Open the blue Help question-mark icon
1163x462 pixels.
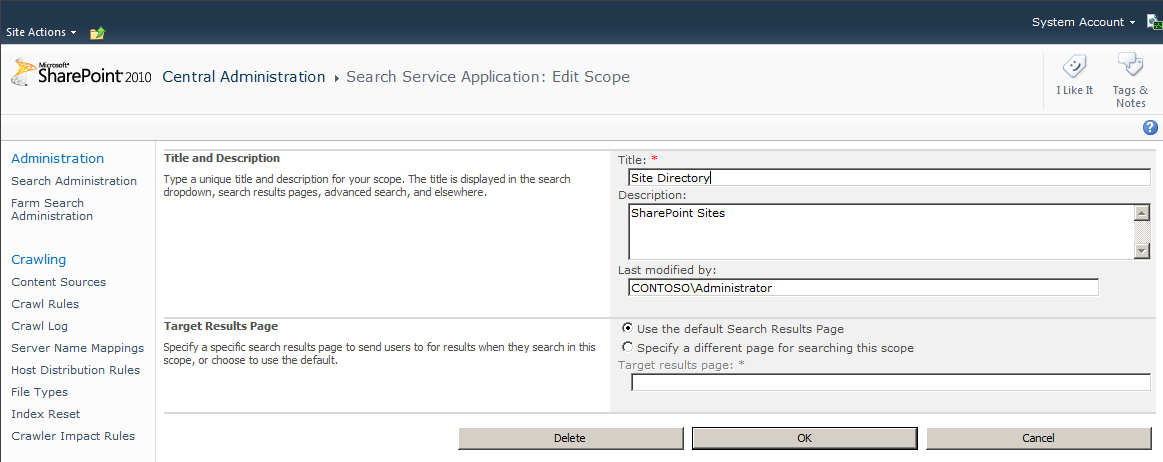point(1151,128)
